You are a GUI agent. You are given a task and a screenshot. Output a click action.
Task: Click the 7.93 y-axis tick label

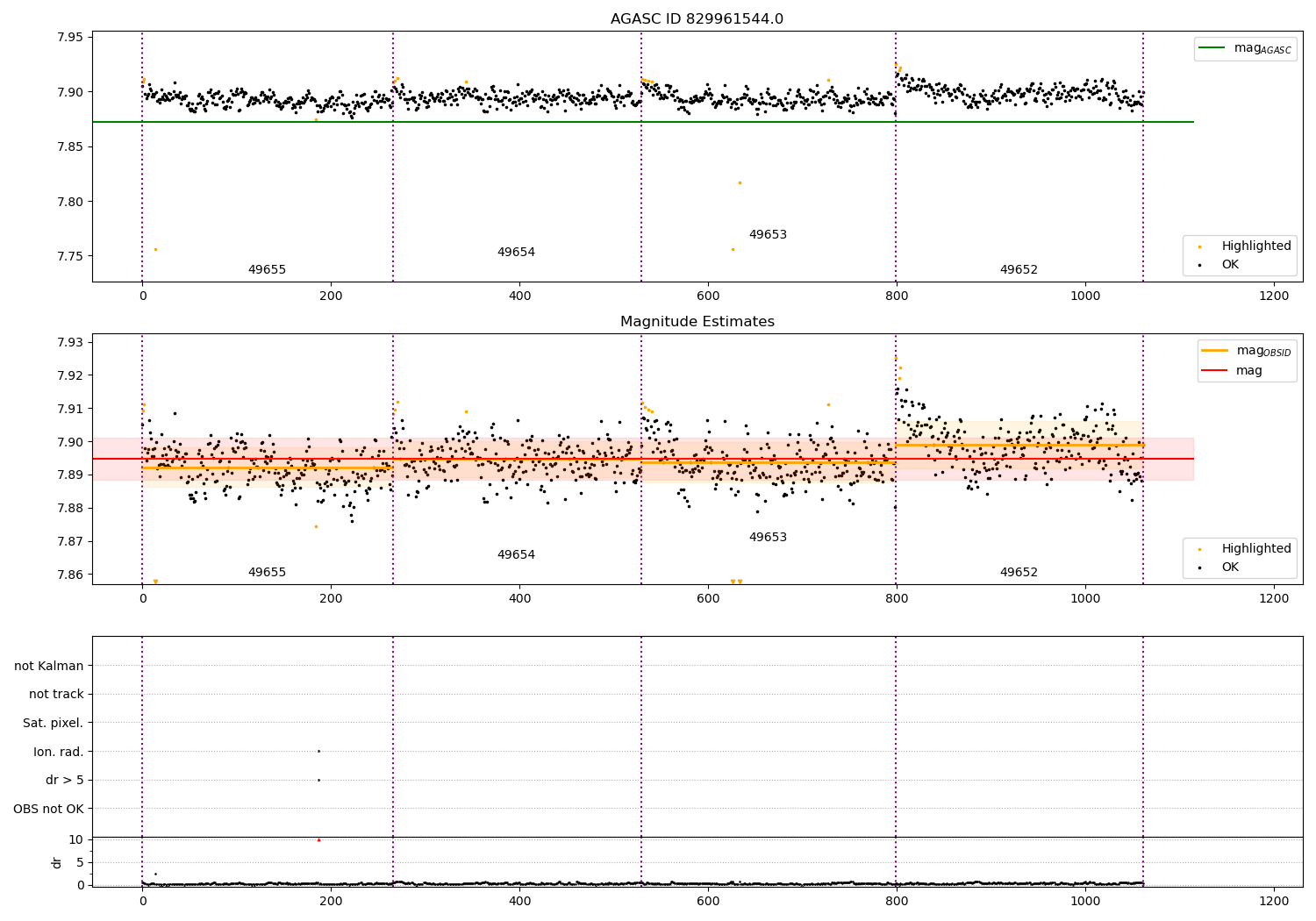(69, 342)
